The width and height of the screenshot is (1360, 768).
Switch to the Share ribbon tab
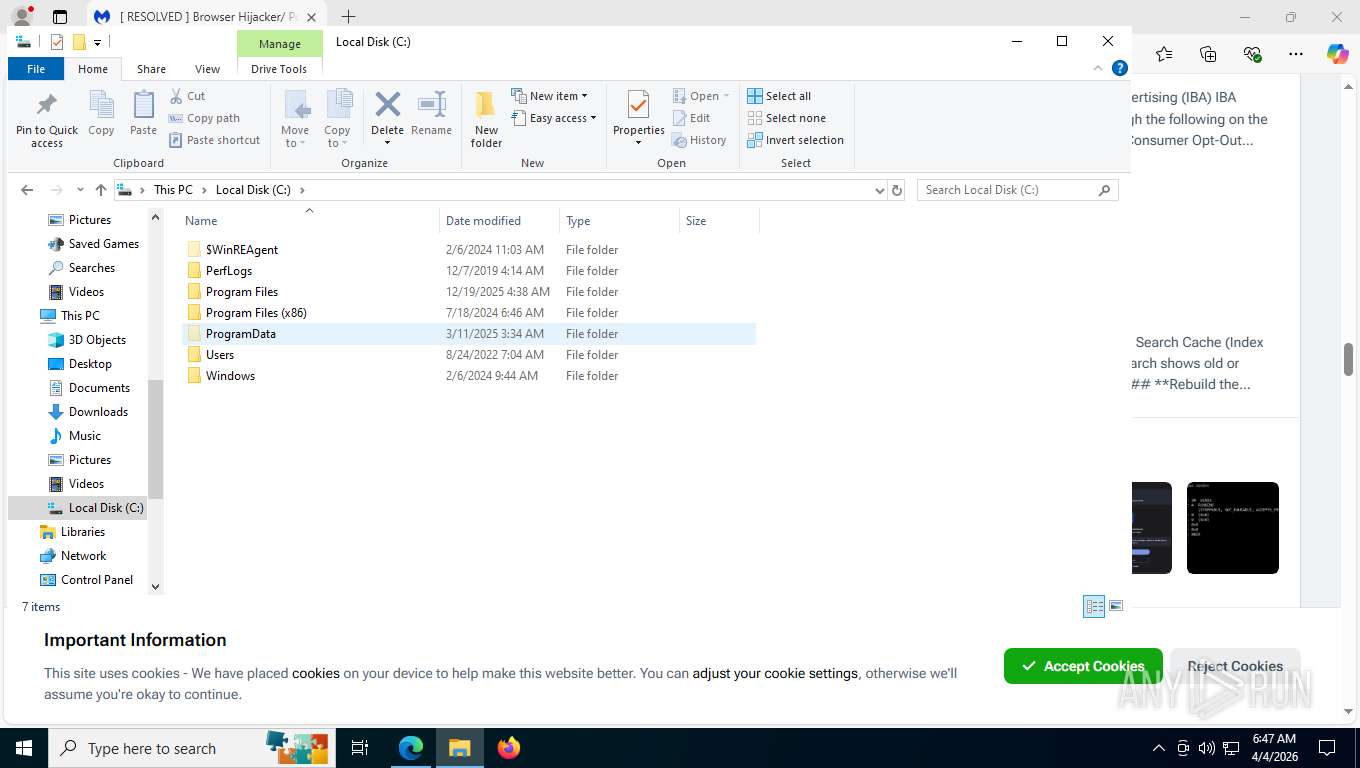point(151,69)
